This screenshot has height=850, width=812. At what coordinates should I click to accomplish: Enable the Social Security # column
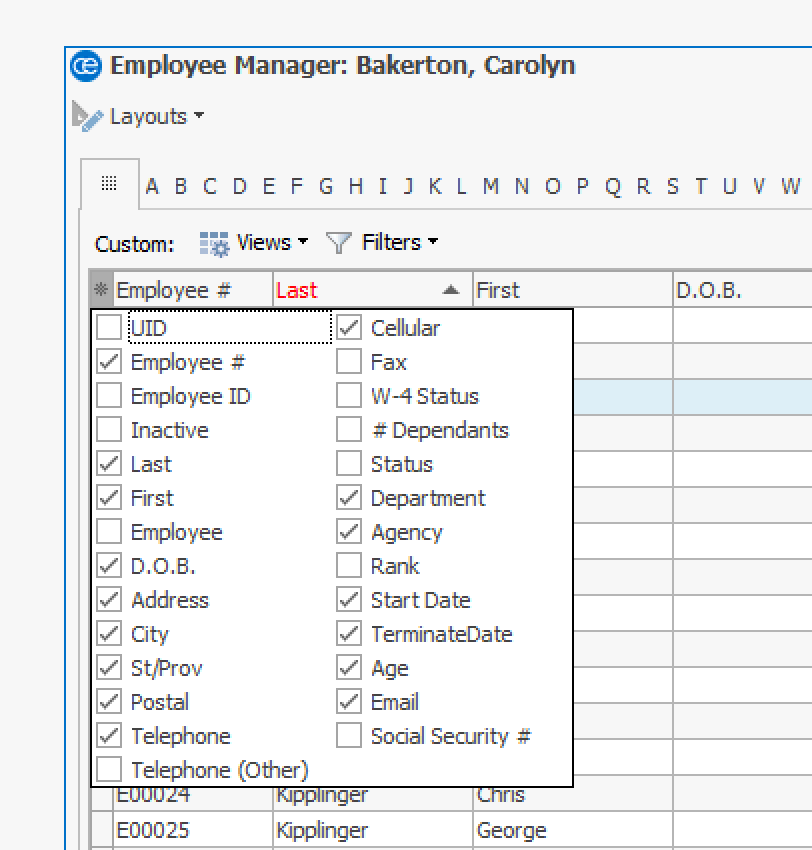(349, 736)
